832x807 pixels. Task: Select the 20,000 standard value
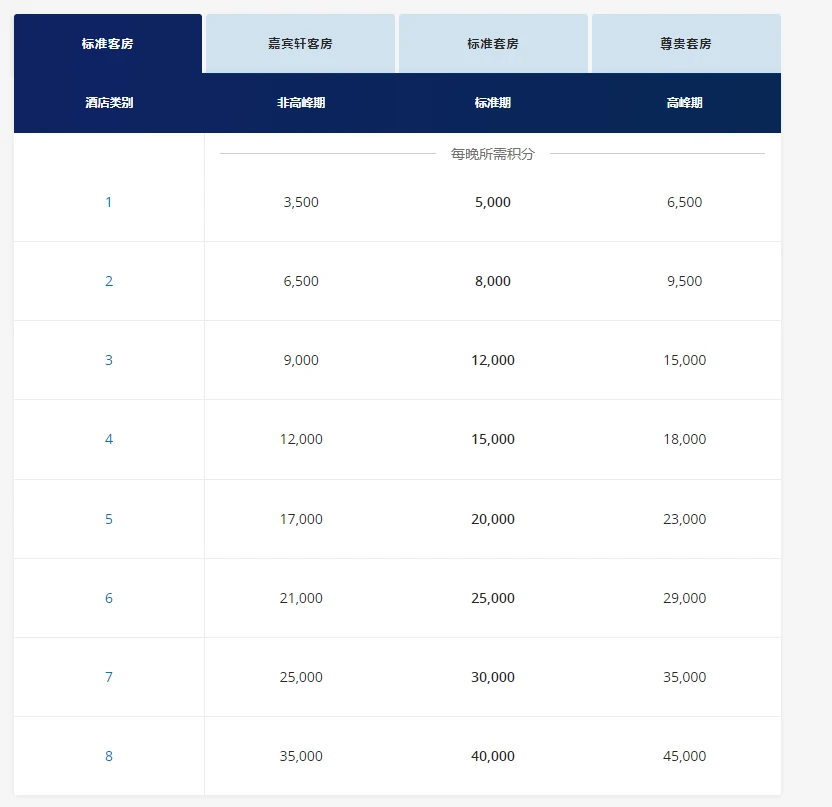click(493, 519)
